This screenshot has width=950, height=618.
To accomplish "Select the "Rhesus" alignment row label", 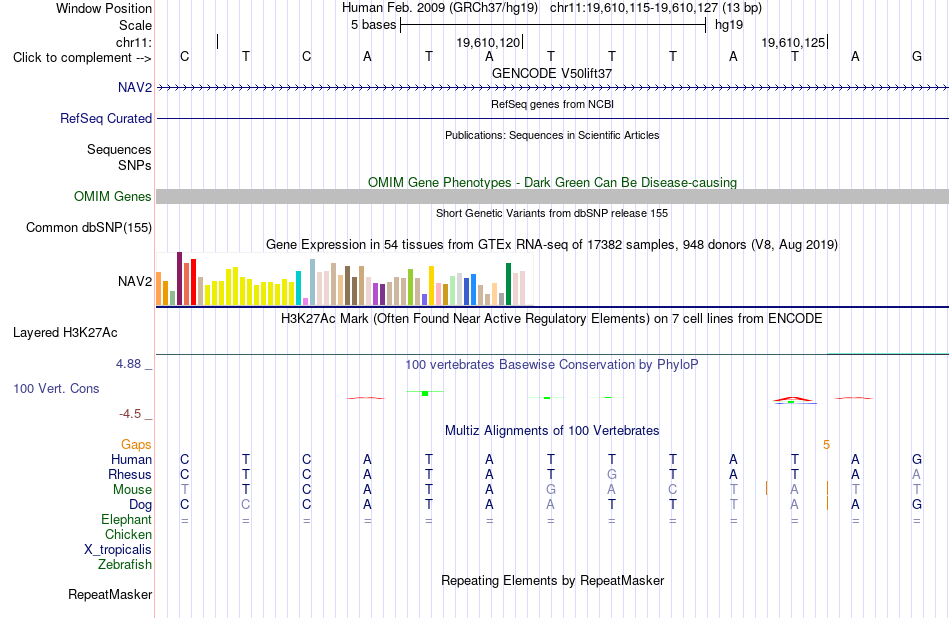I will pyautogui.click(x=130, y=475).
